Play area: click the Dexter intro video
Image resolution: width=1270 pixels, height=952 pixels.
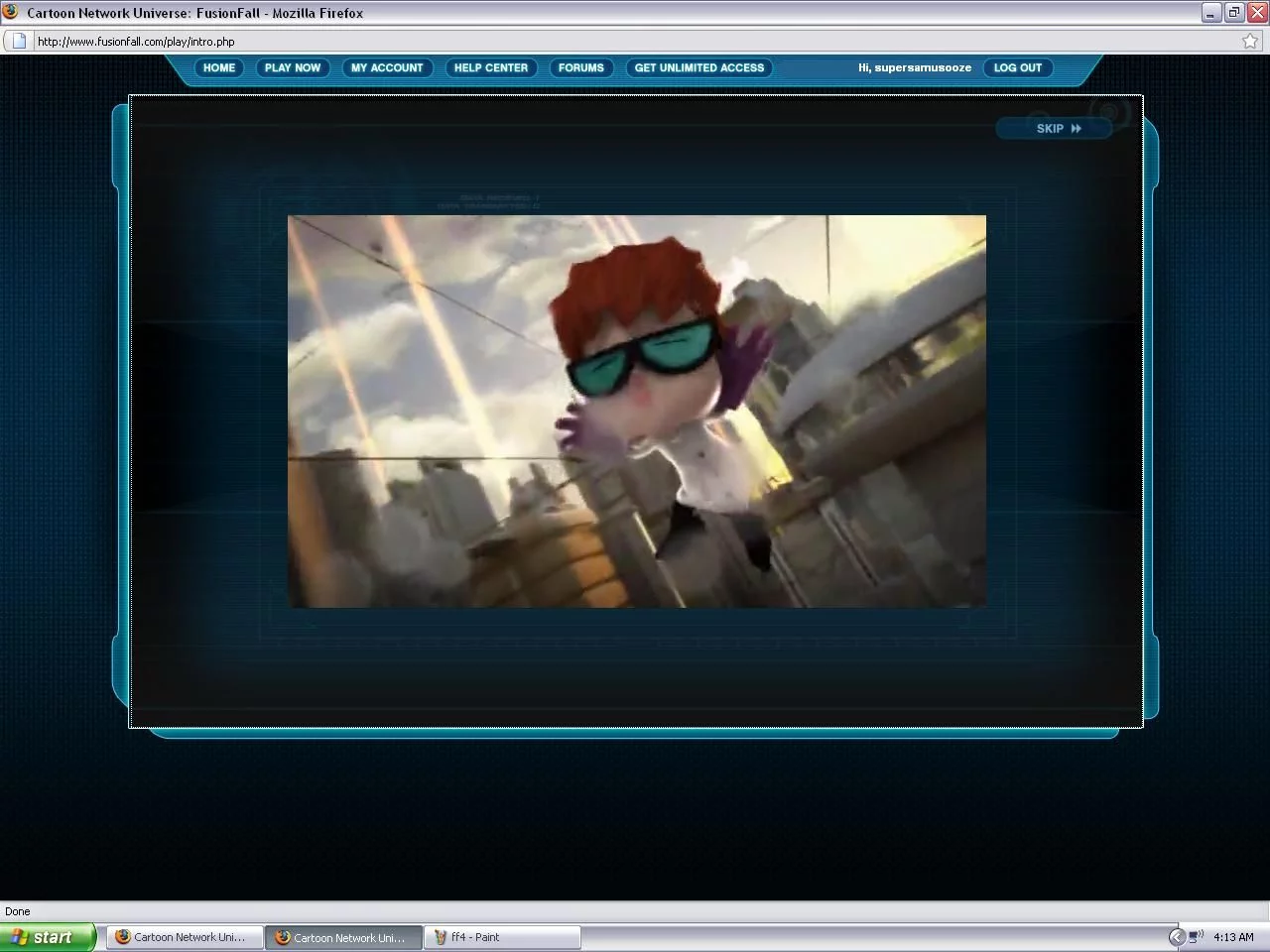click(x=637, y=411)
